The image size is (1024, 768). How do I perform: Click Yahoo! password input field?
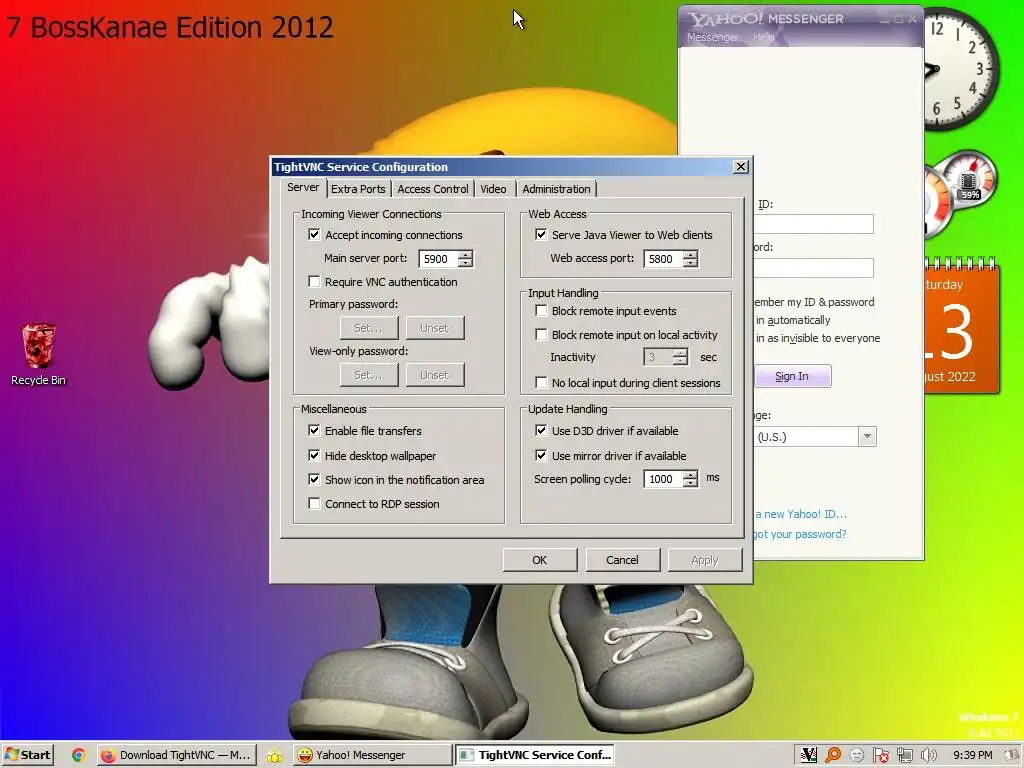pyautogui.click(x=813, y=267)
